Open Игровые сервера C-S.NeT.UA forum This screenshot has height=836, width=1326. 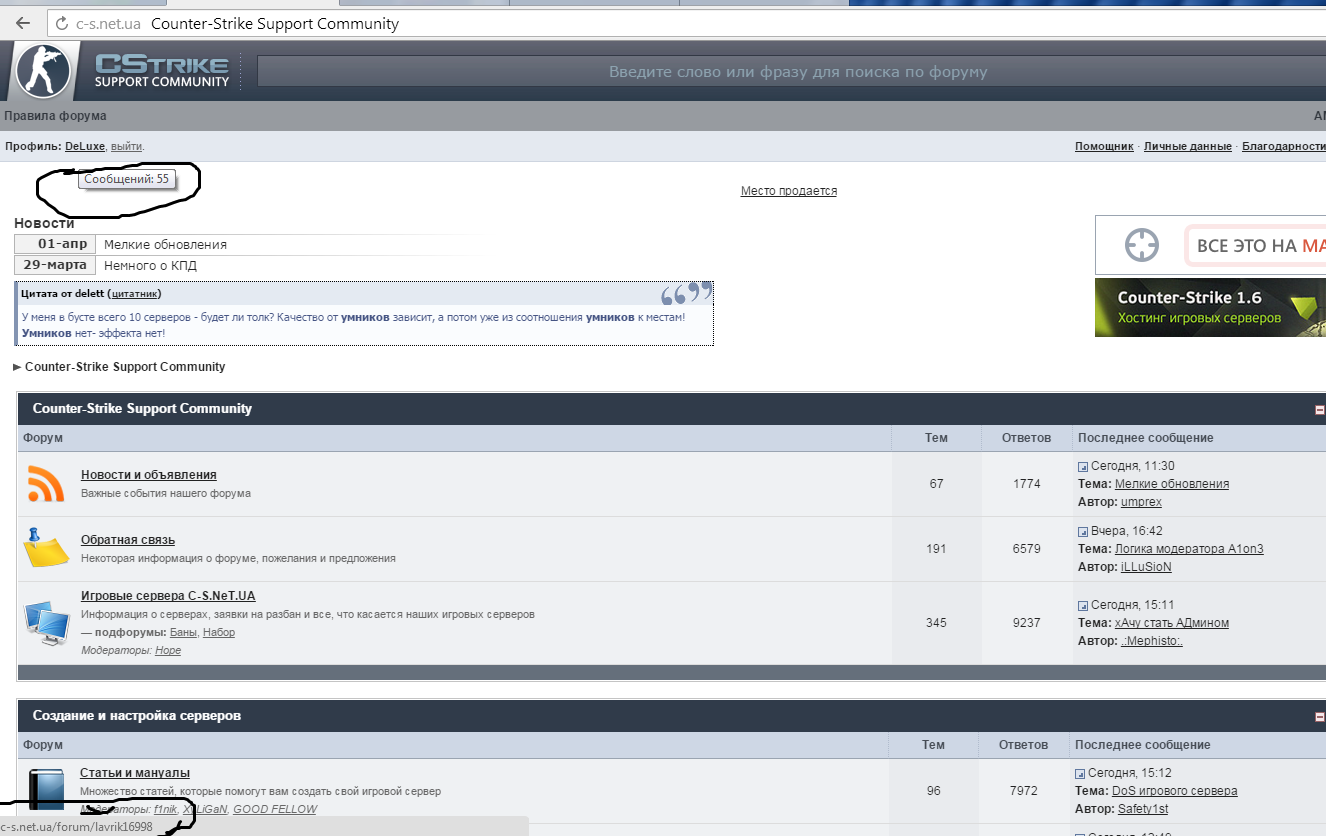168,596
